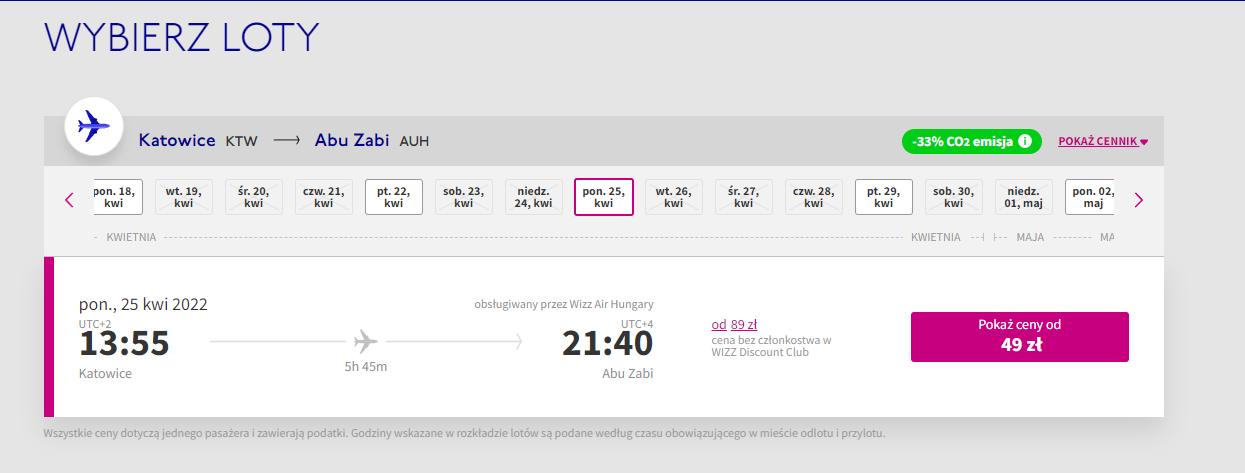Click WIZZ Discount Club membership note
Screen dimensions: 1245x473
[771, 346]
